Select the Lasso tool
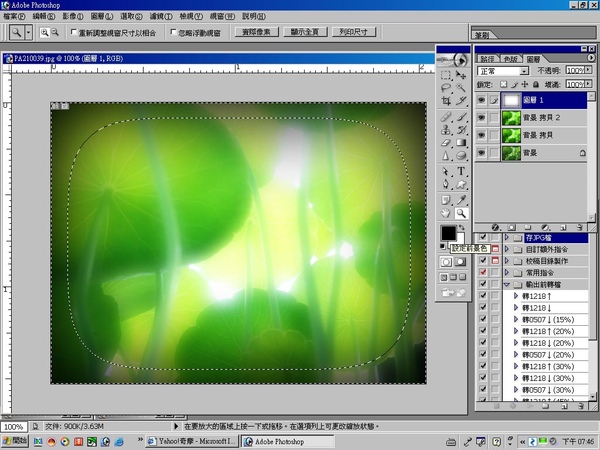600x450 pixels. [447, 88]
